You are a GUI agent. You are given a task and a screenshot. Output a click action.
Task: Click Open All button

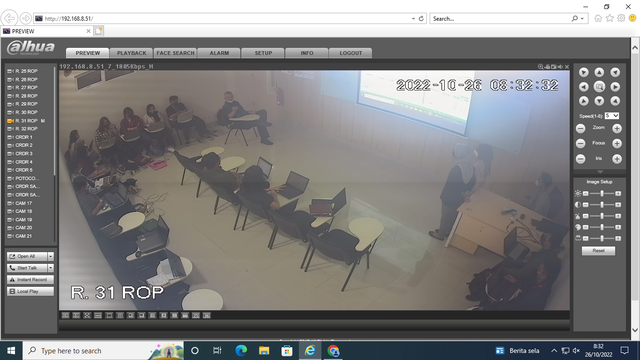pyautogui.click(x=27, y=256)
